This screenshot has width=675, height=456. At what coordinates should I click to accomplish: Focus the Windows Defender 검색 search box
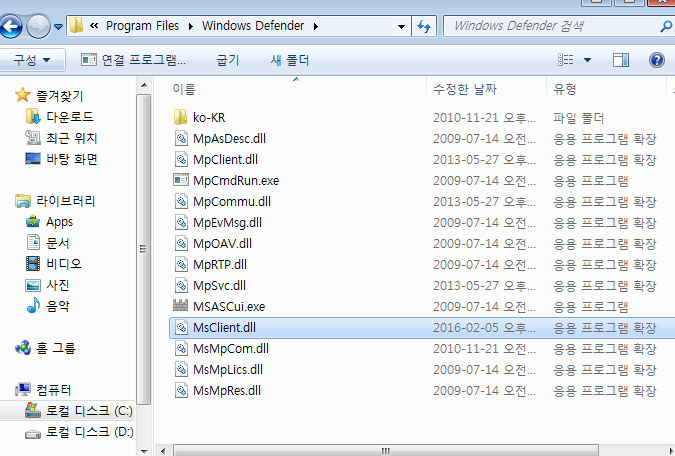pyautogui.click(x=554, y=26)
